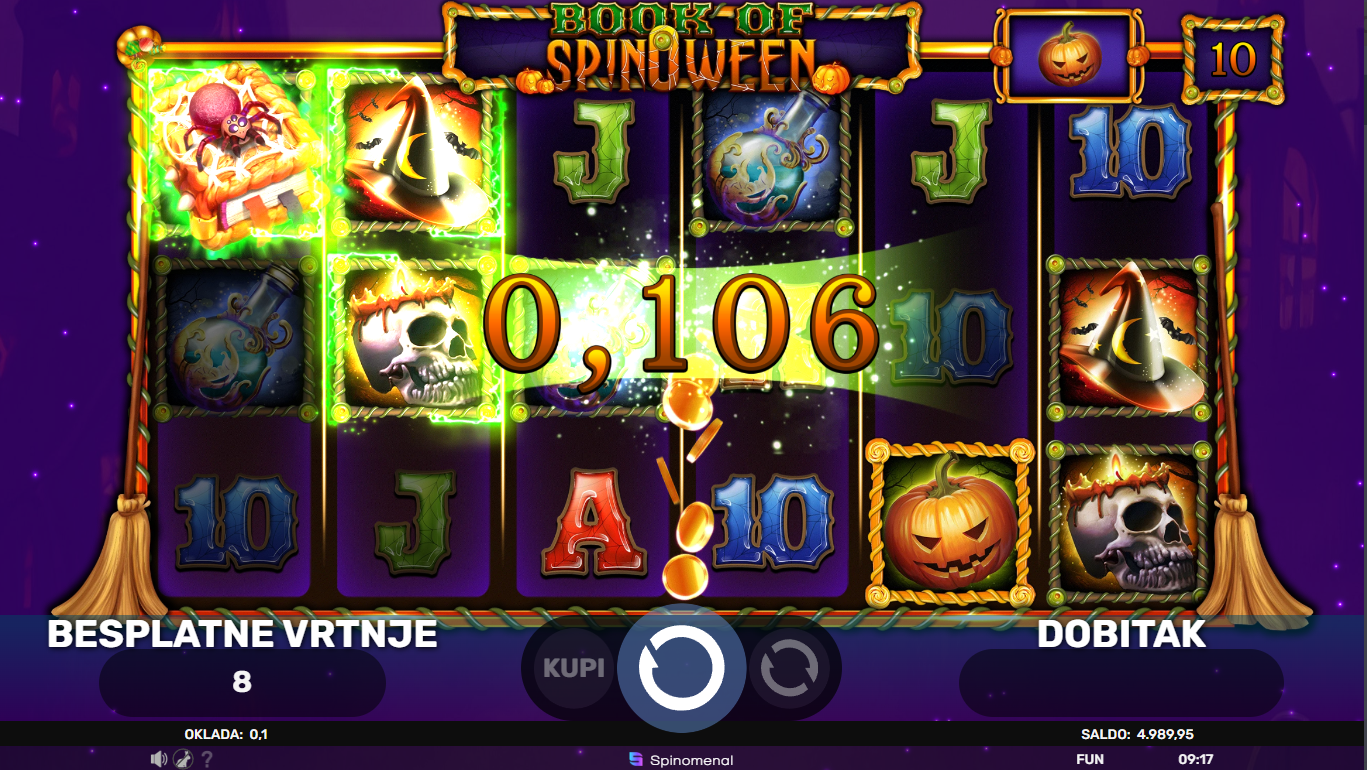This screenshot has width=1367, height=770.
Task: Toggle the autospin button with circular arrows
Action: [789, 668]
